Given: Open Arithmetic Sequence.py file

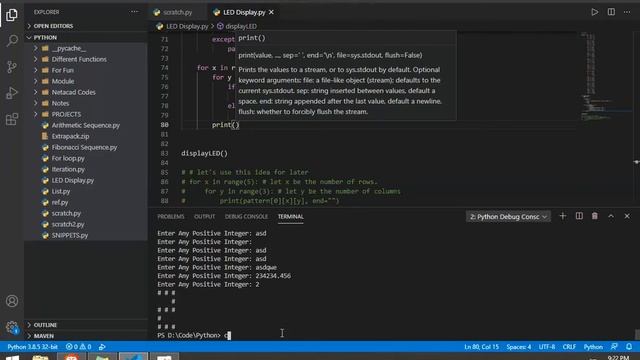Looking at the screenshot, I should (x=86, y=125).
